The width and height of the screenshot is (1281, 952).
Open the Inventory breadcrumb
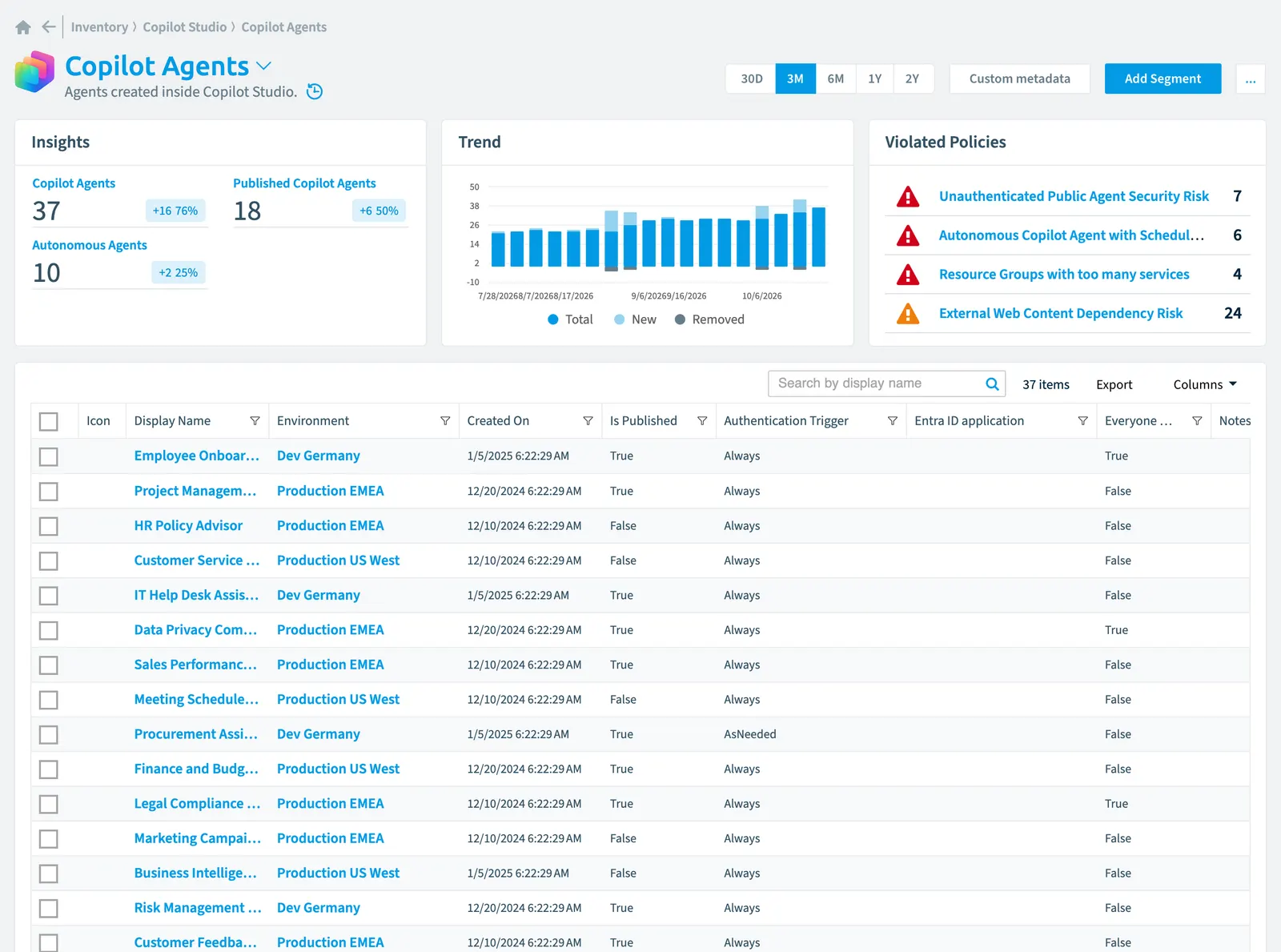(x=99, y=27)
